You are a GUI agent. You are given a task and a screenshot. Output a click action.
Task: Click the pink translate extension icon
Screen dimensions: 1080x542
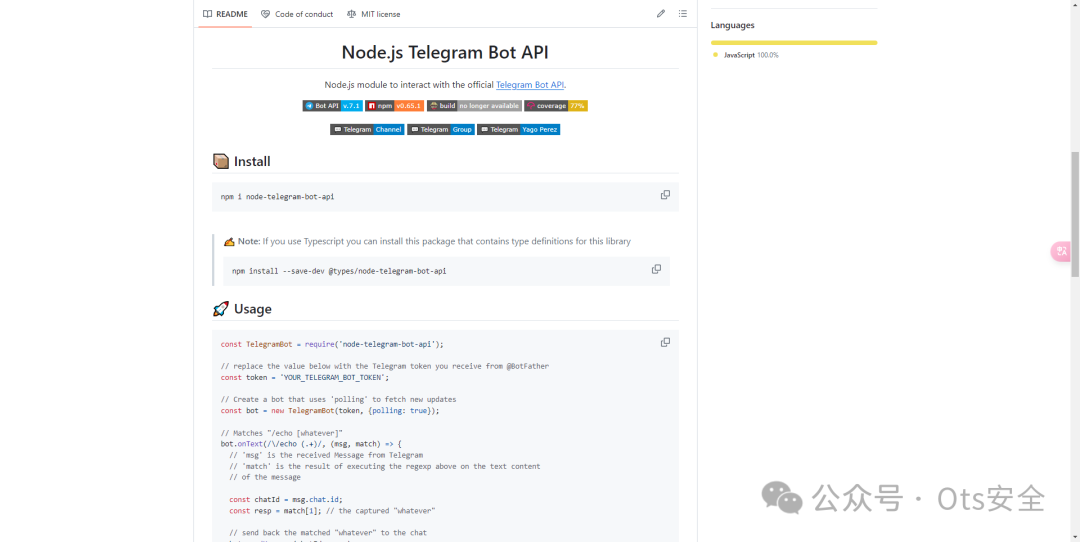(x=1061, y=251)
